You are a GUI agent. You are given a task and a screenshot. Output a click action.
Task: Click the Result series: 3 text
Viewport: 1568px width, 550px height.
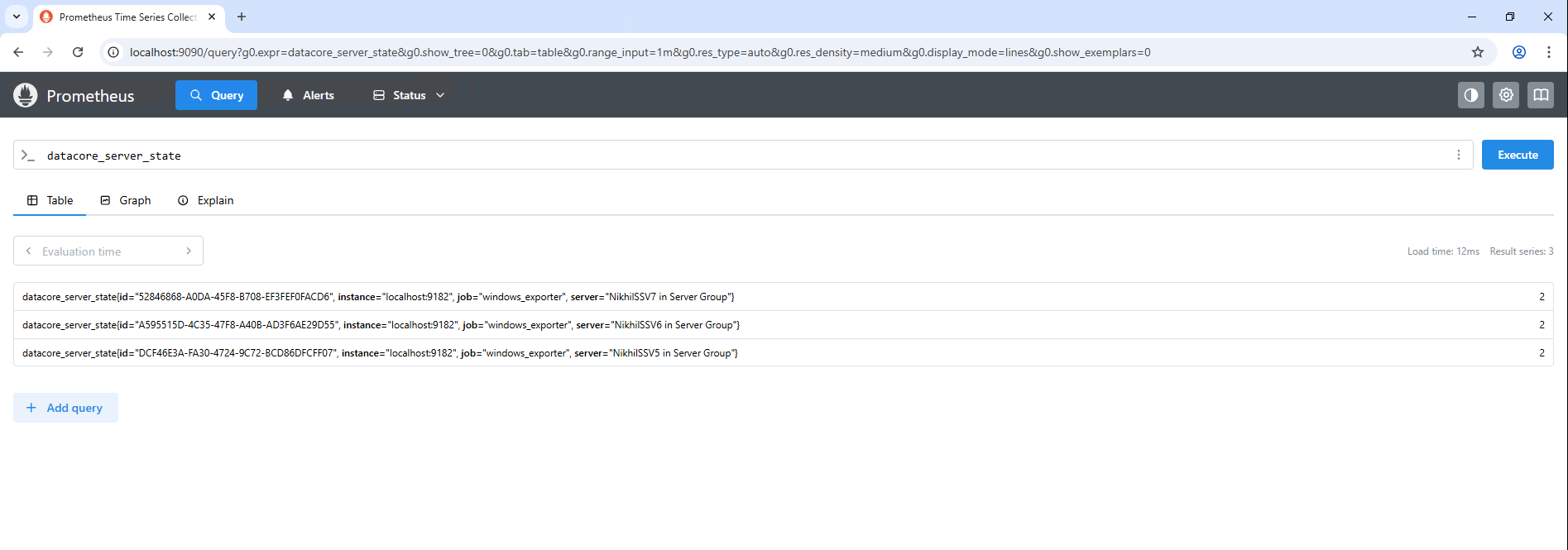coord(1522,251)
